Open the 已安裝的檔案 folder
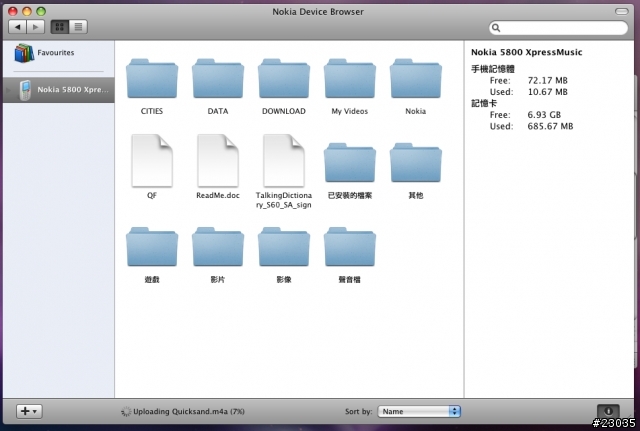Screen dimensions: 640x431 350,163
